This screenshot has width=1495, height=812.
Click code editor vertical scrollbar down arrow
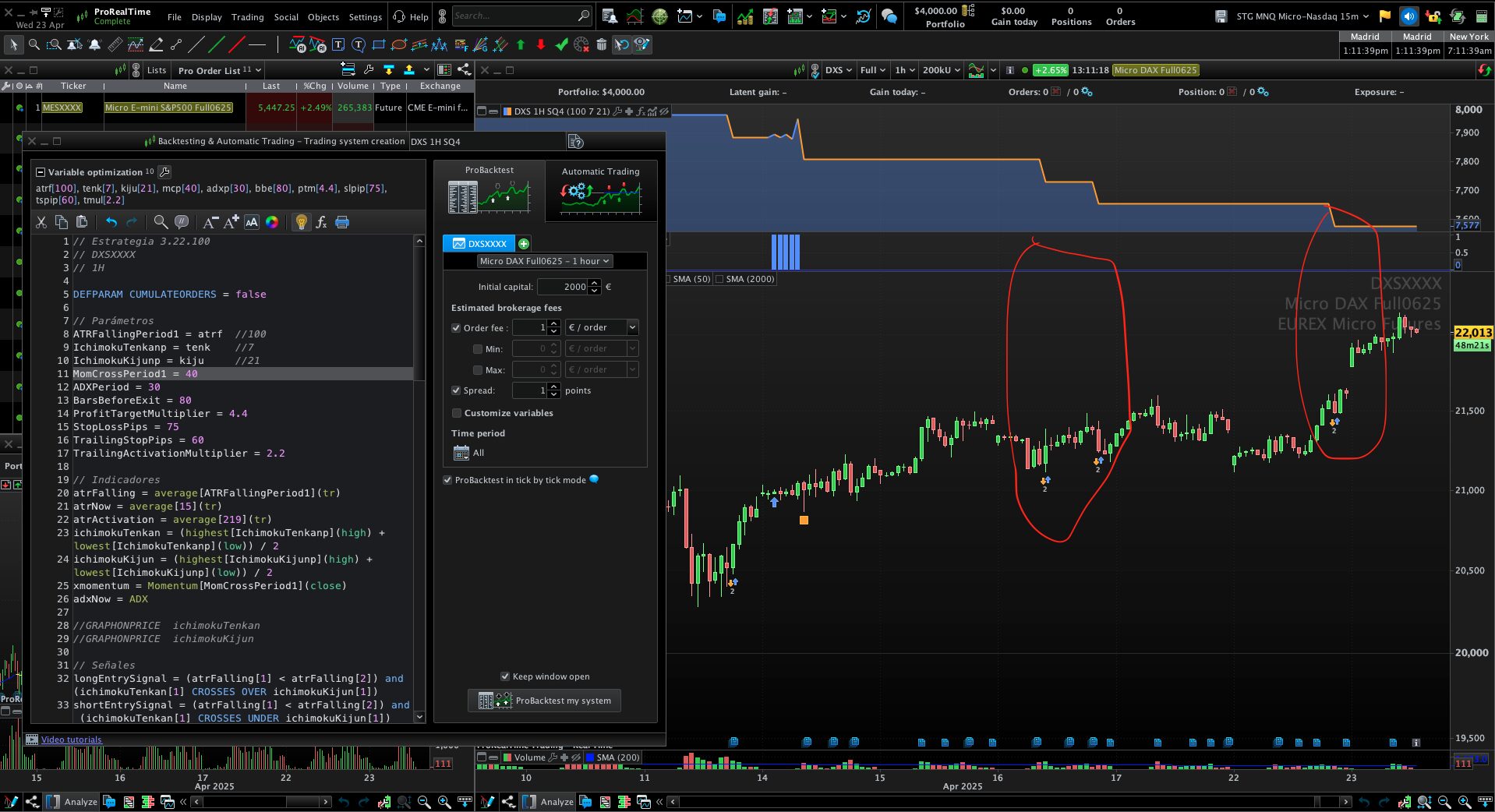(419, 717)
